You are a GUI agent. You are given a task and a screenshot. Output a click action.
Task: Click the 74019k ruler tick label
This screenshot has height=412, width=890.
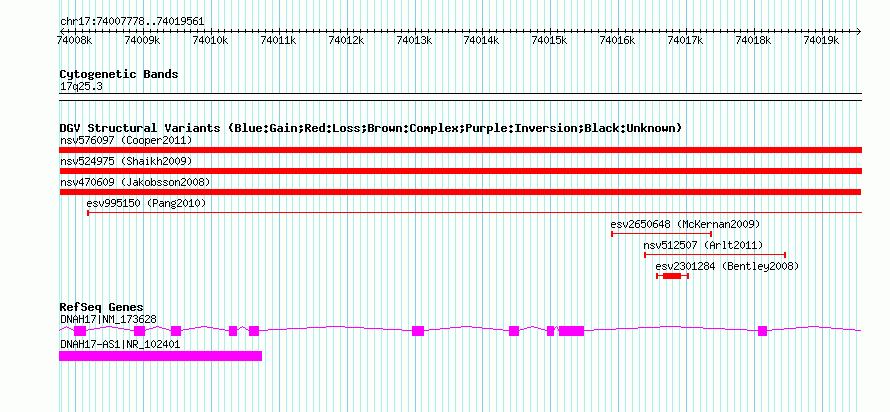point(821,40)
